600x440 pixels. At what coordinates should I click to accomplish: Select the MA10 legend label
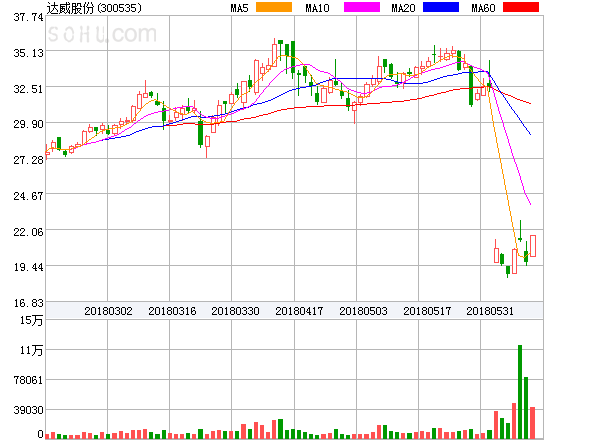(x=317, y=8)
